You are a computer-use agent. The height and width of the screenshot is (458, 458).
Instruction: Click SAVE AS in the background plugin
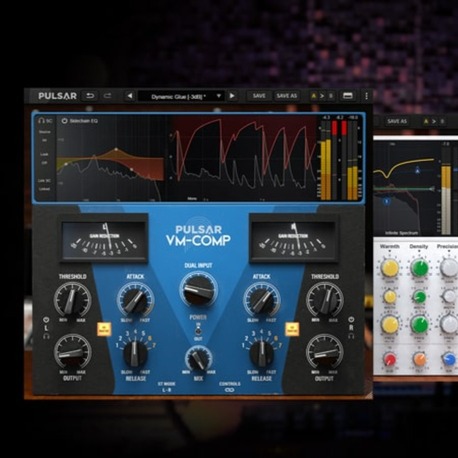coord(397,121)
